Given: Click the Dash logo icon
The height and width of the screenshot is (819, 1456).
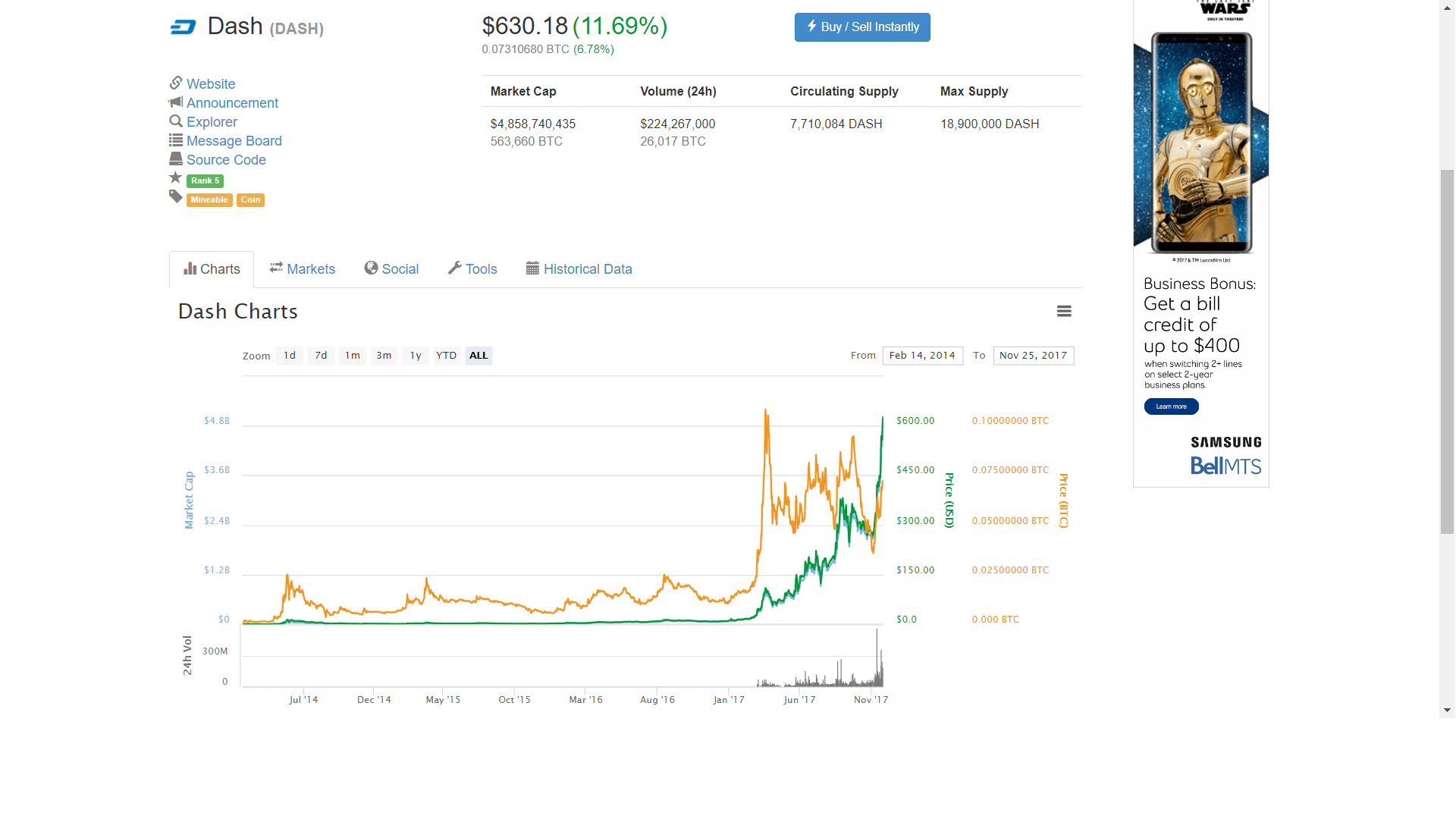Looking at the screenshot, I should [x=183, y=27].
